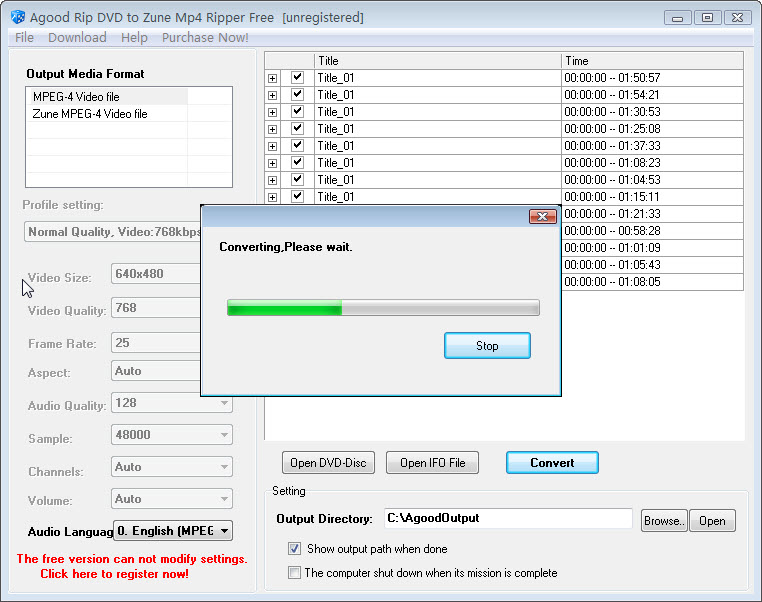Uncheck the title with time 01:54:21
The height and width of the screenshot is (602, 762).
(x=297, y=94)
